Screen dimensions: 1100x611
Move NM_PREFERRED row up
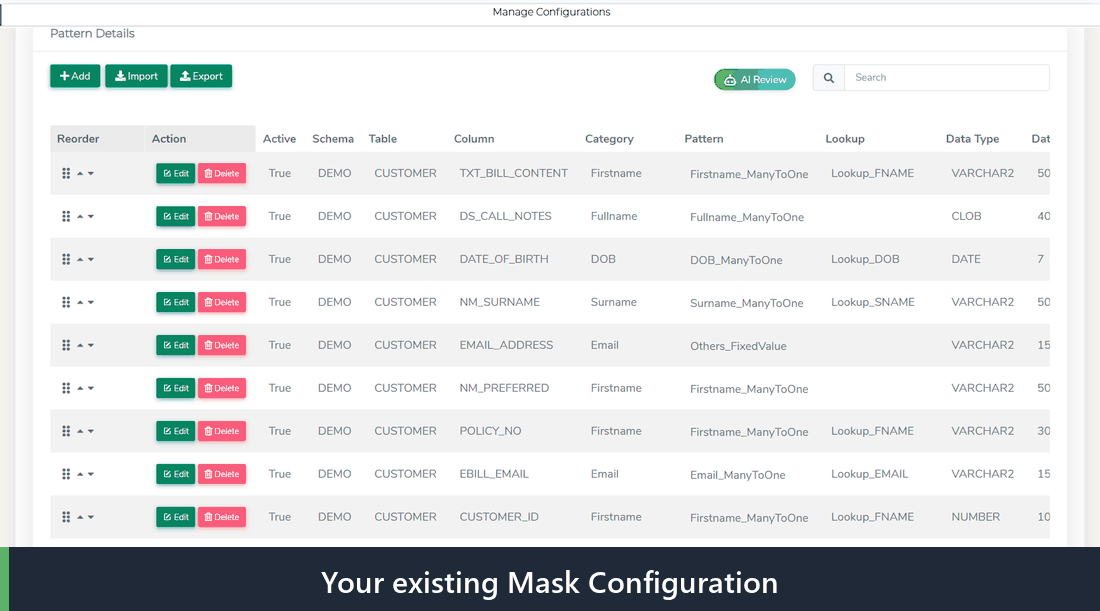click(x=80, y=388)
